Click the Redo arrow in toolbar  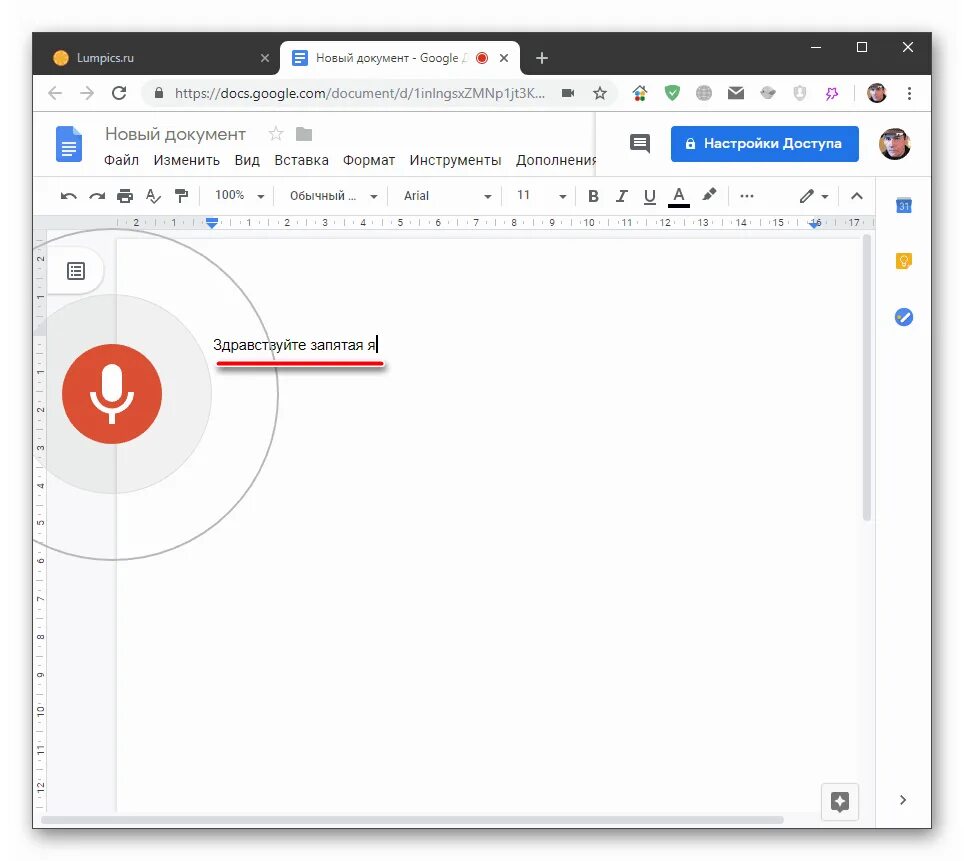coord(97,196)
